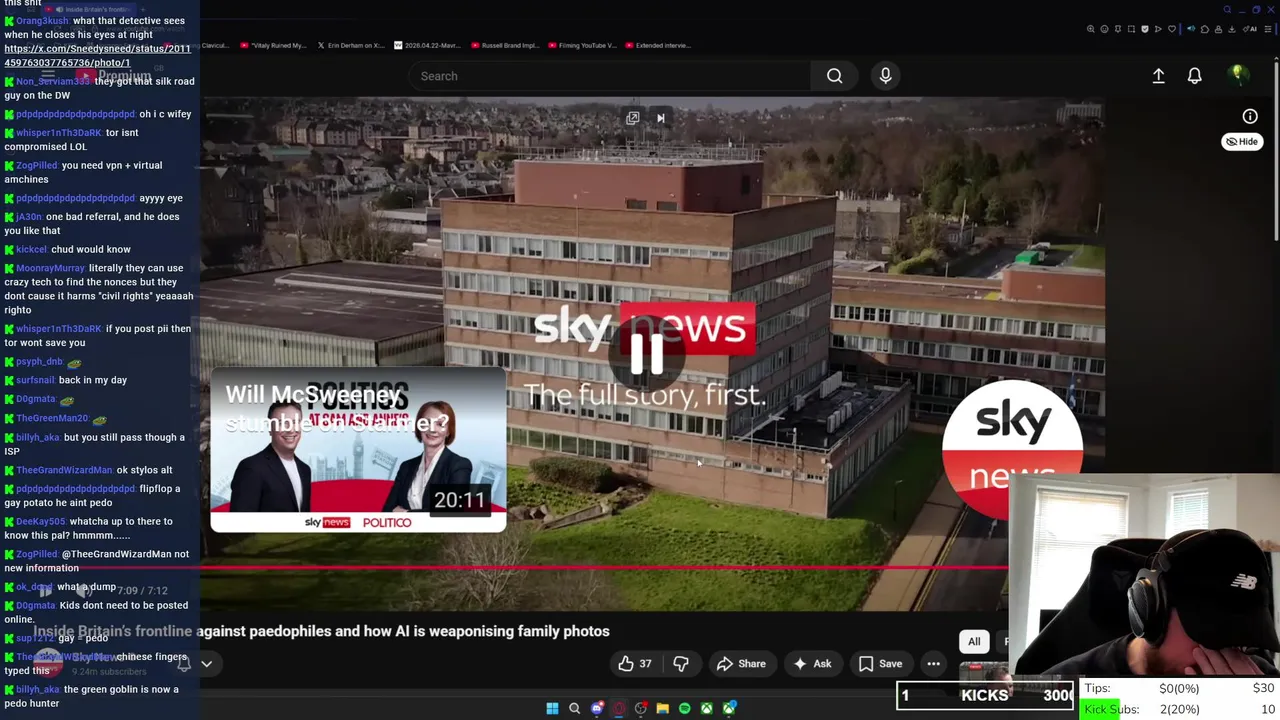
Task: Dislike the video with thumbs down
Action: pos(681,664)
